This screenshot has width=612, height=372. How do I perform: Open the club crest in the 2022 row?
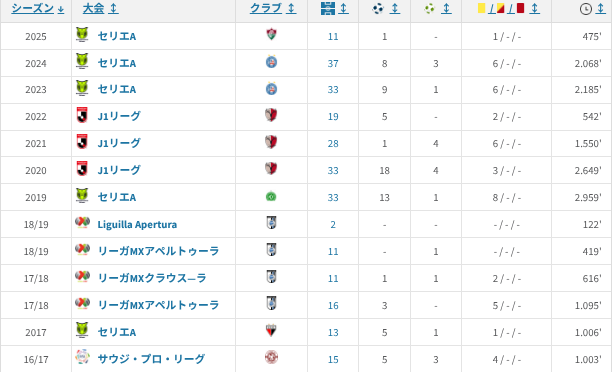point(271,115)
